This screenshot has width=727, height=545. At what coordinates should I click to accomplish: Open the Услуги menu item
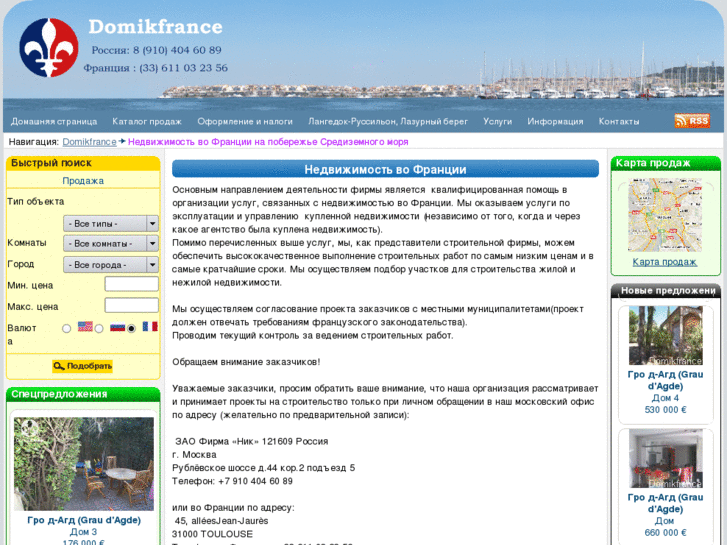[x=497, y=122]
